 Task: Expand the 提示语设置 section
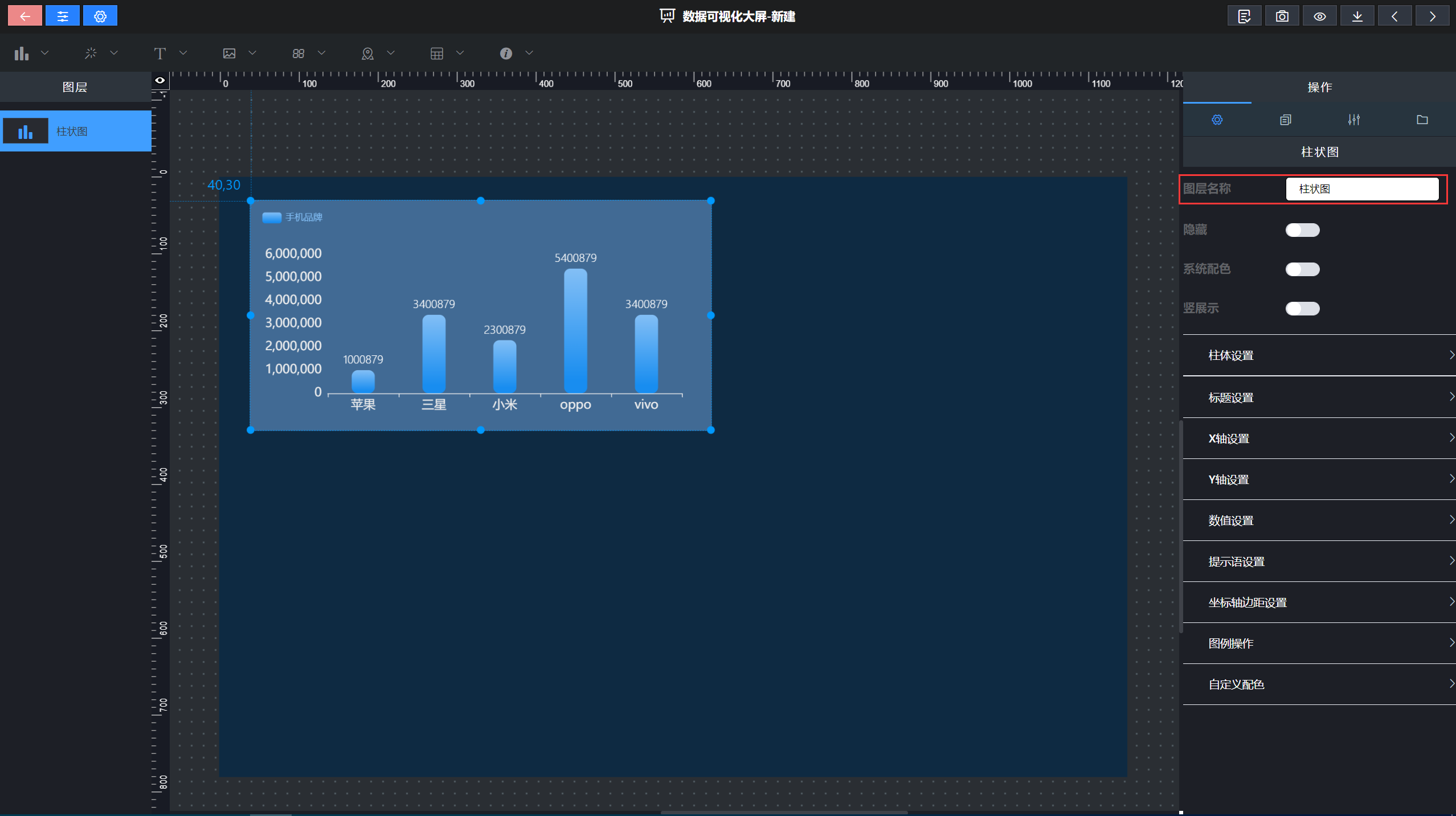(x=1319, y=561)
